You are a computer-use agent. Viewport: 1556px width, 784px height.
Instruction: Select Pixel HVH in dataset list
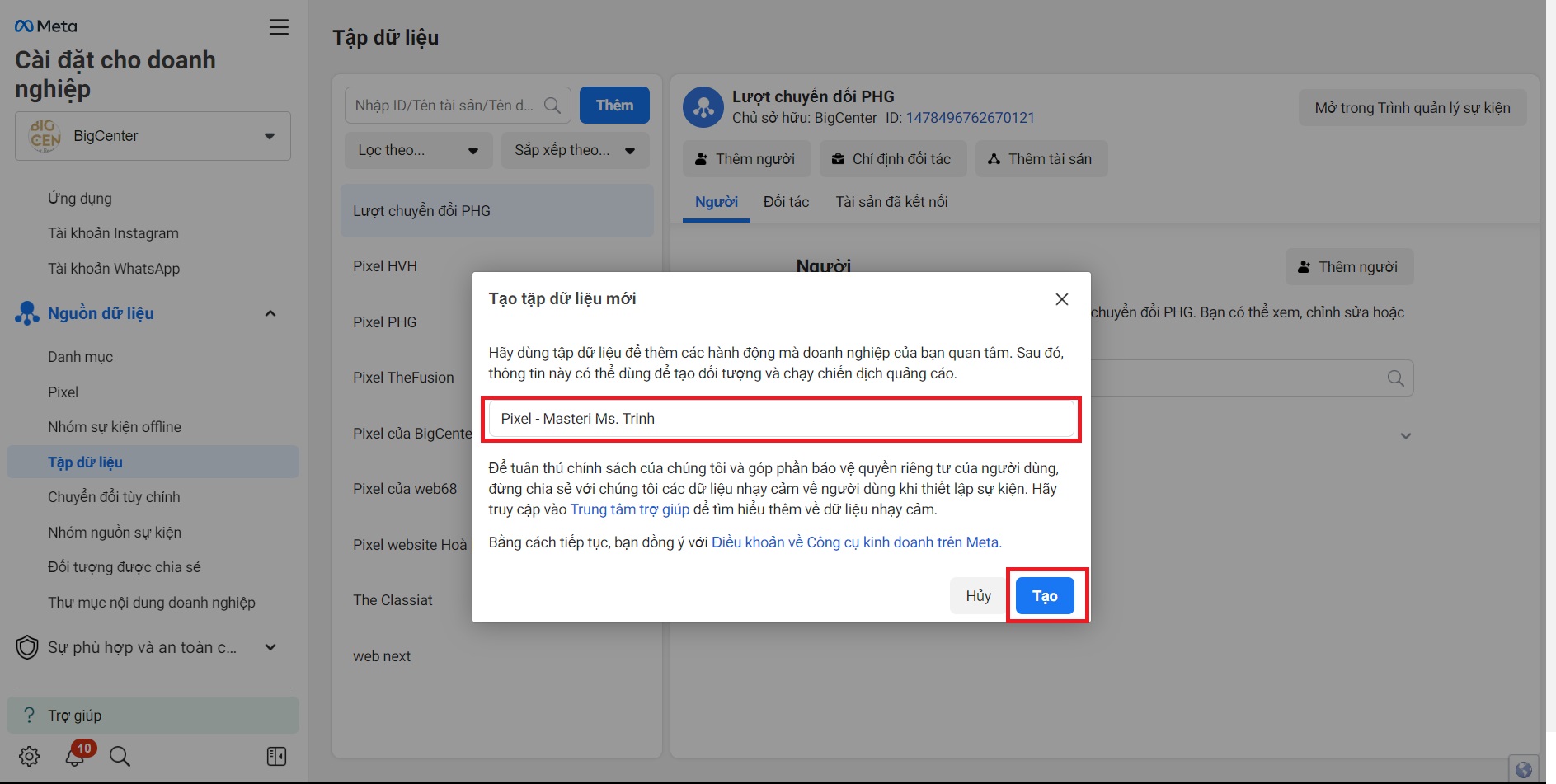pos(385,266)
